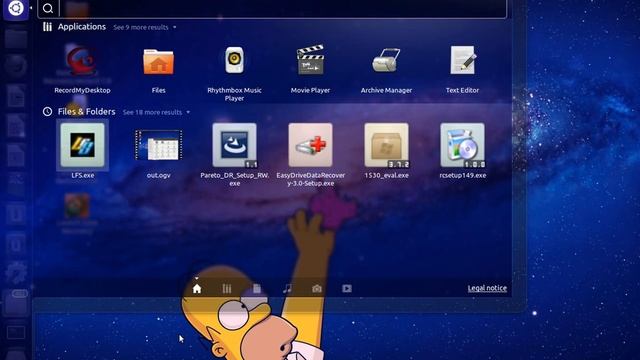
Task: Switch to the Files lens
Action: click(257, 289)
